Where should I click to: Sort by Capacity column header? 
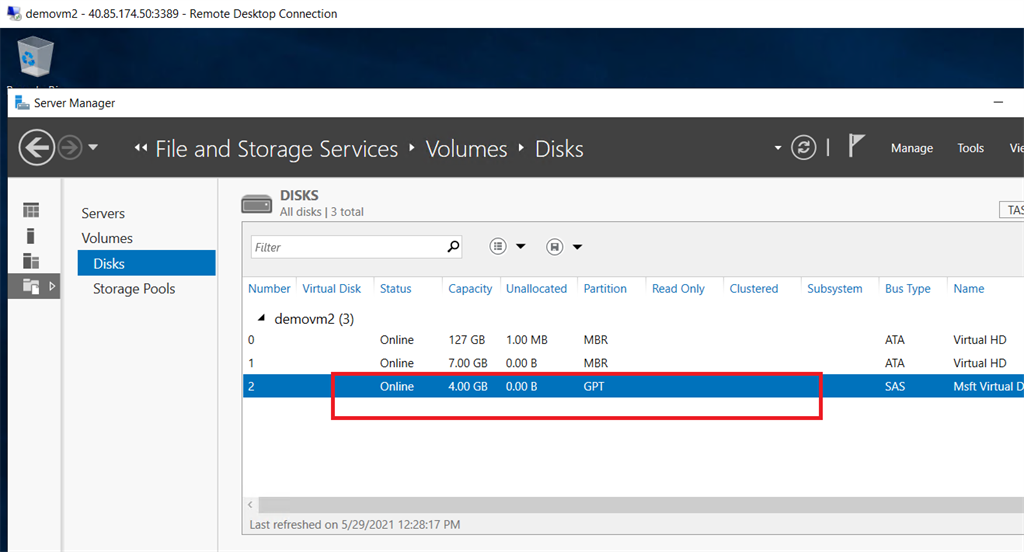click(470, 289)
